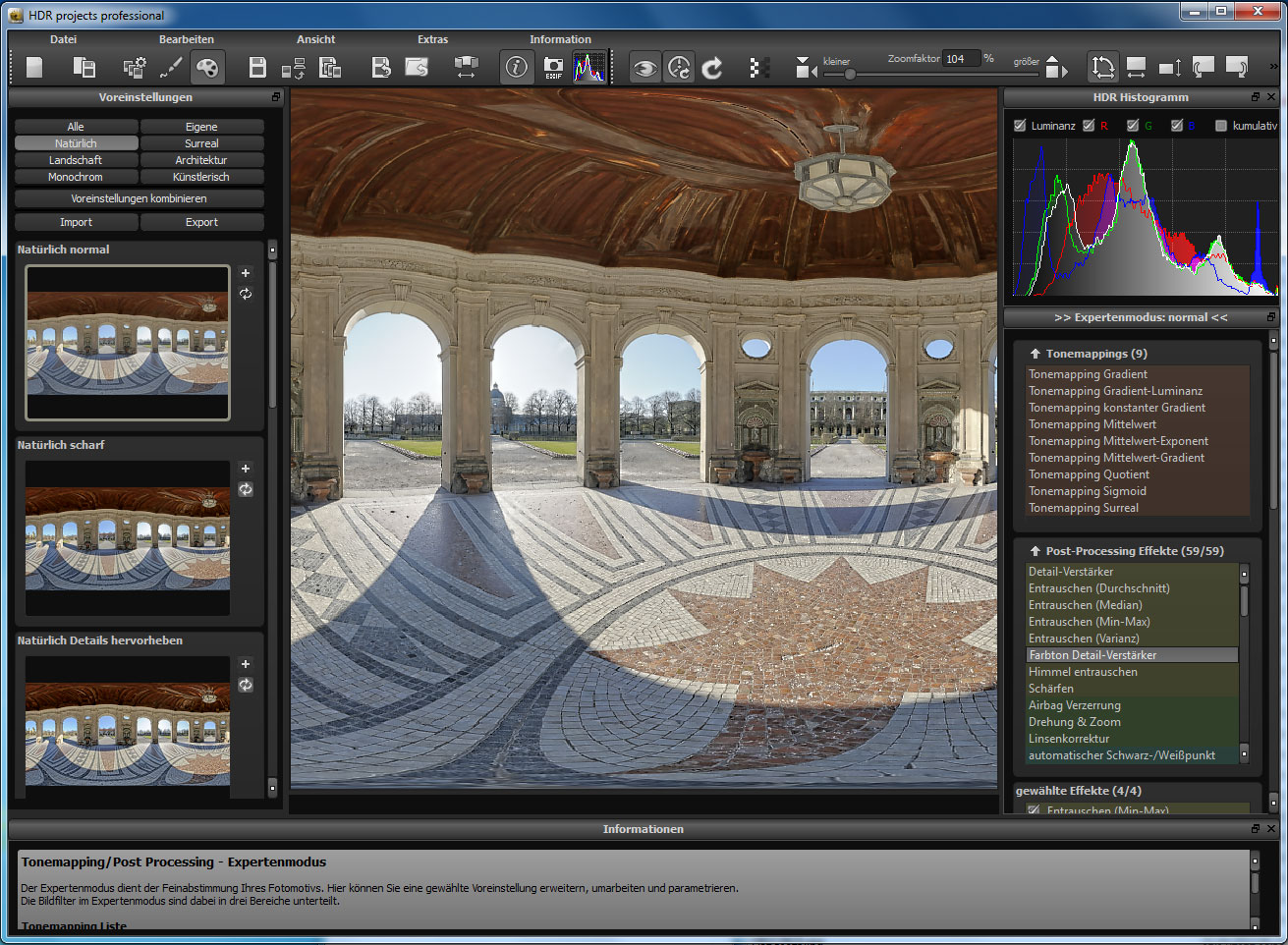Select the Natürlich normal preset thumbnail
This screenshot has height=945, width=1288.
[x=128, y=343]
